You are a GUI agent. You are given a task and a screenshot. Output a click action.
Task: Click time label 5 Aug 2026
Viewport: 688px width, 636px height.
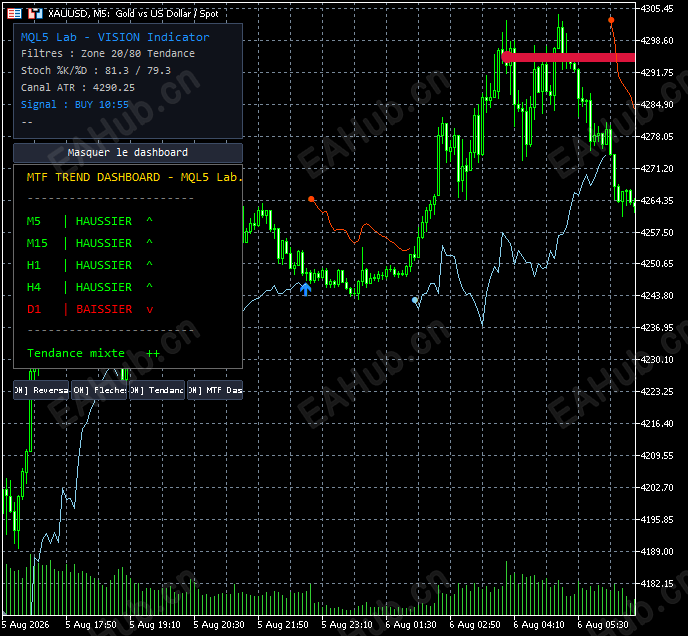click(25, 624)
